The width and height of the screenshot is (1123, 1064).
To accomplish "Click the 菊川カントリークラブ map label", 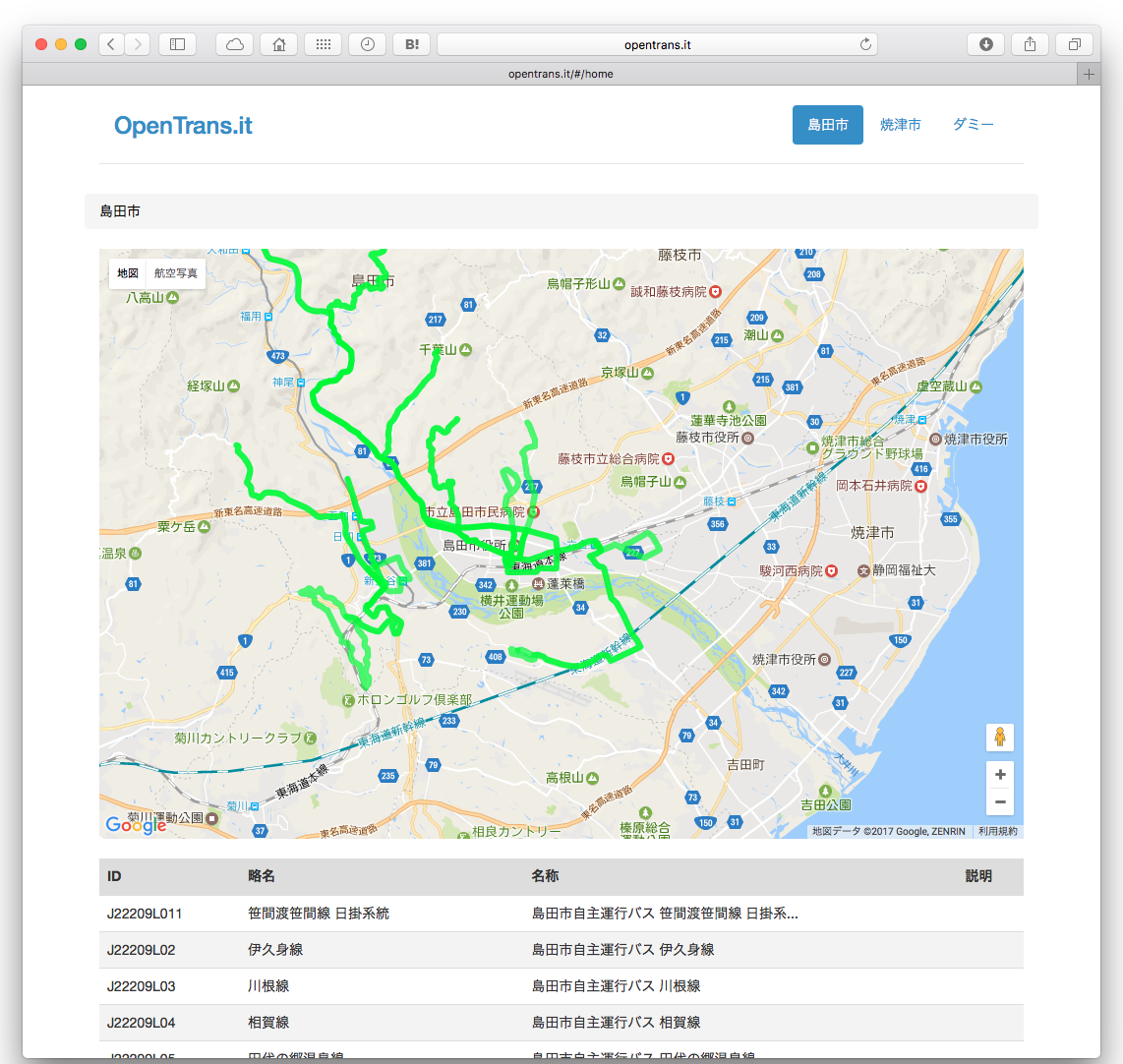I will point(238,738).
